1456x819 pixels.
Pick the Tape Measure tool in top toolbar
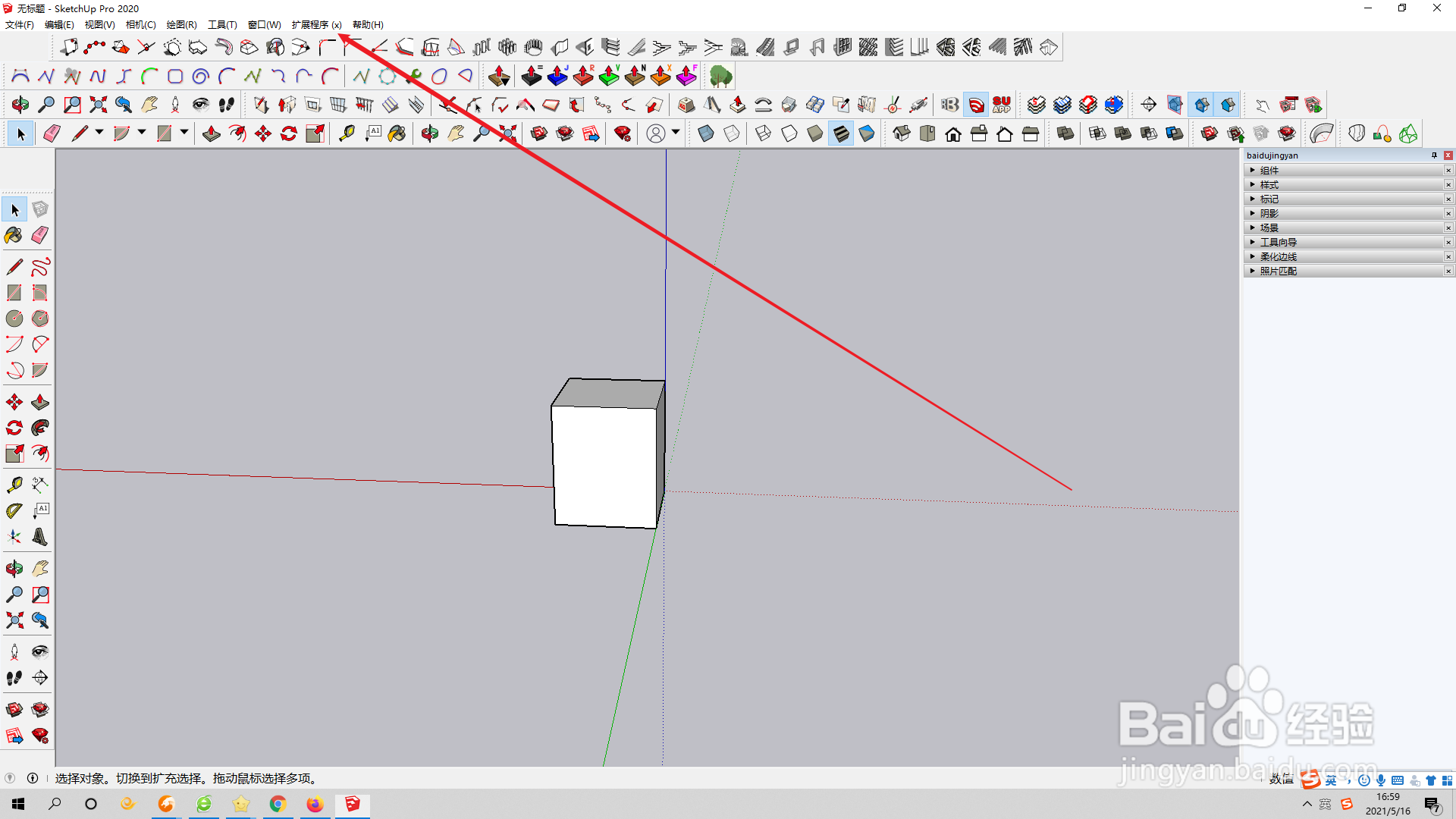[347, 134]
